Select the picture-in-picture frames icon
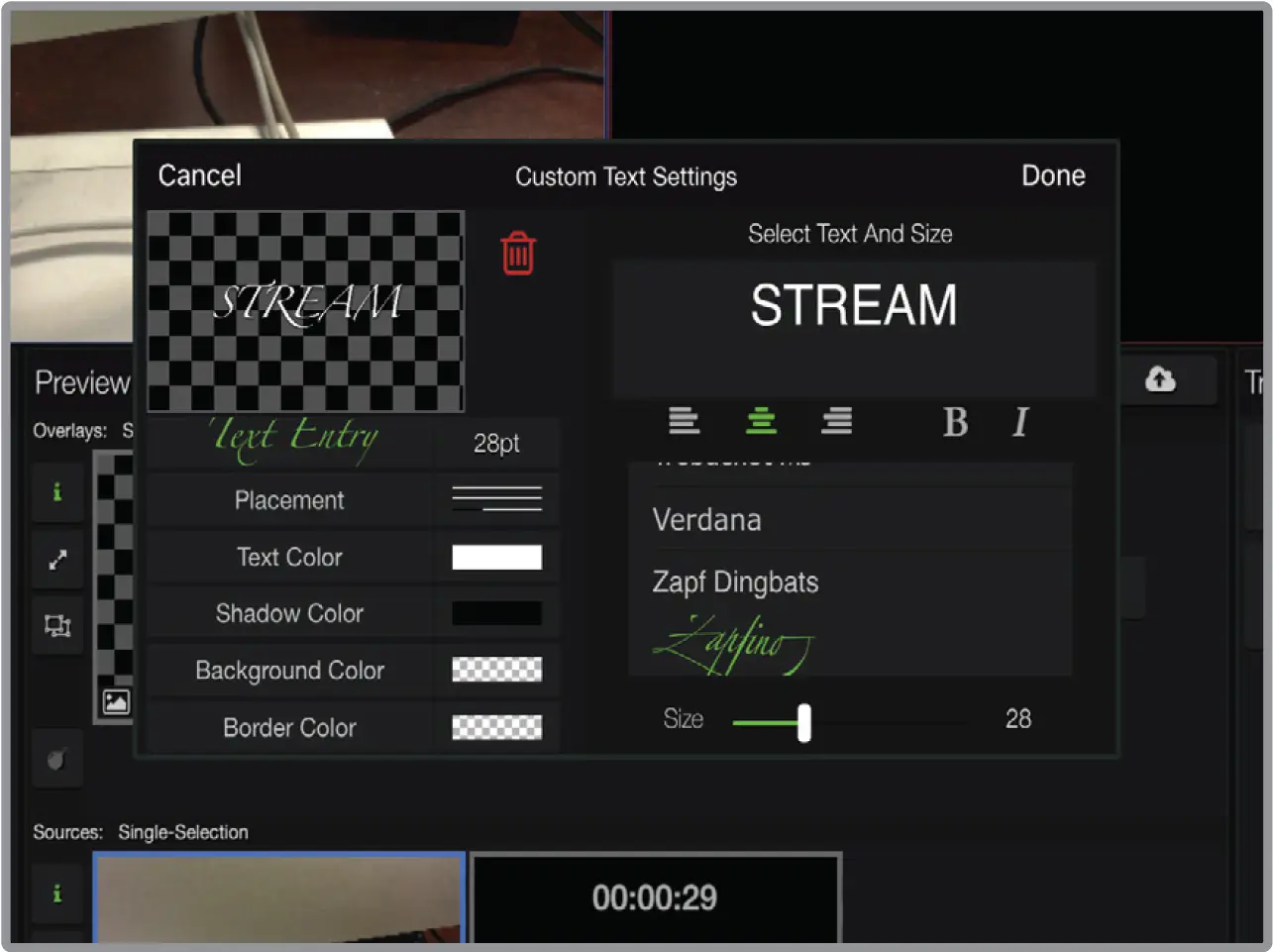Viewport: 1273px width, 952px height. pos(56,626)
